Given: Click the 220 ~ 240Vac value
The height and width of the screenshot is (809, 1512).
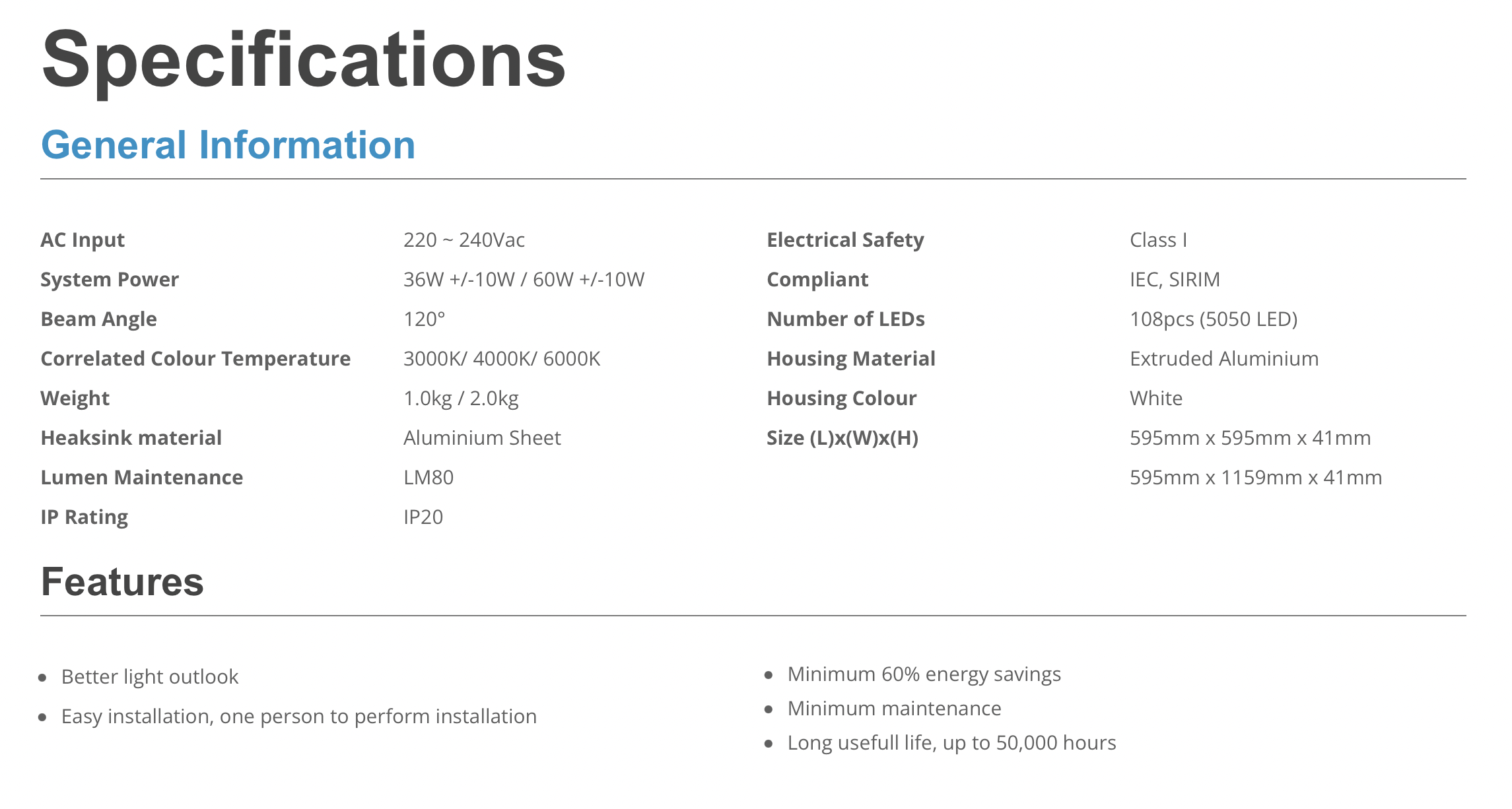Looking at the screenshot, I should click(464, 240).
